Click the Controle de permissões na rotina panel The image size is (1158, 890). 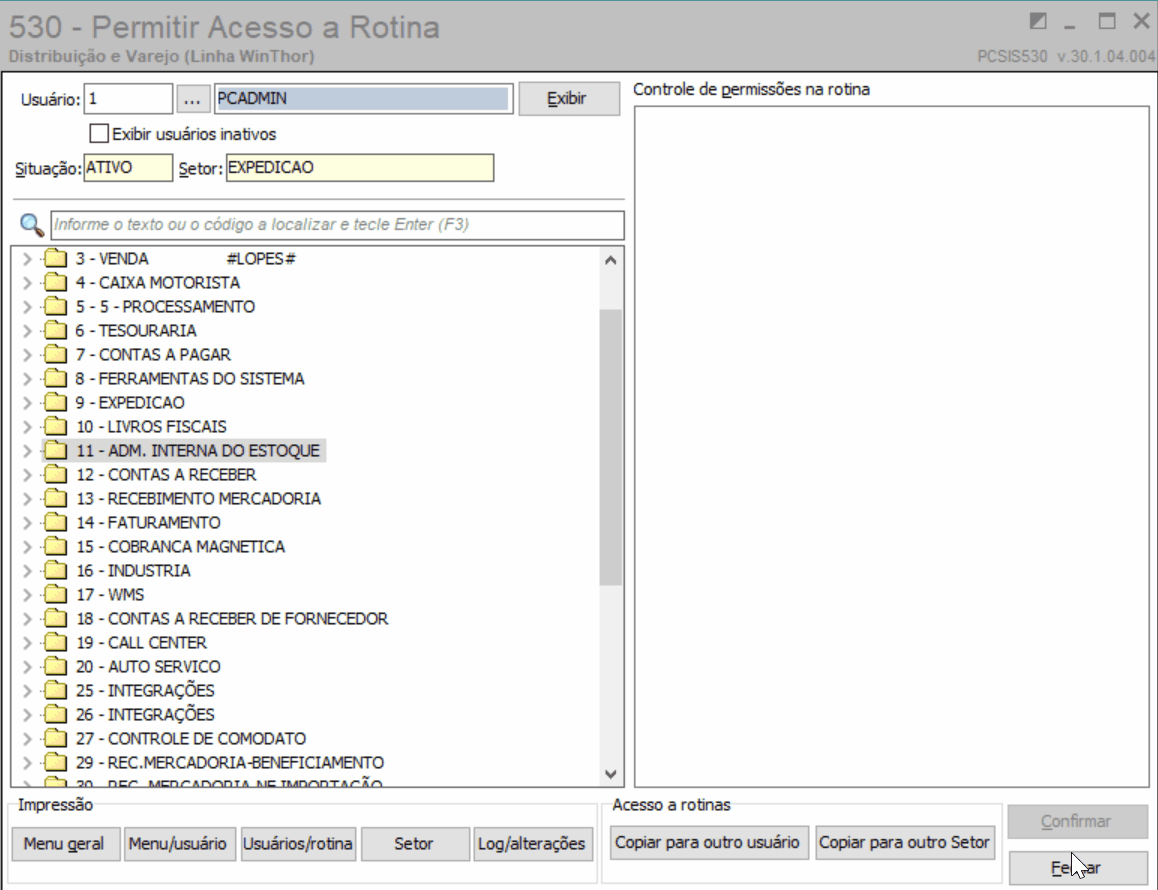pos(891,447)
